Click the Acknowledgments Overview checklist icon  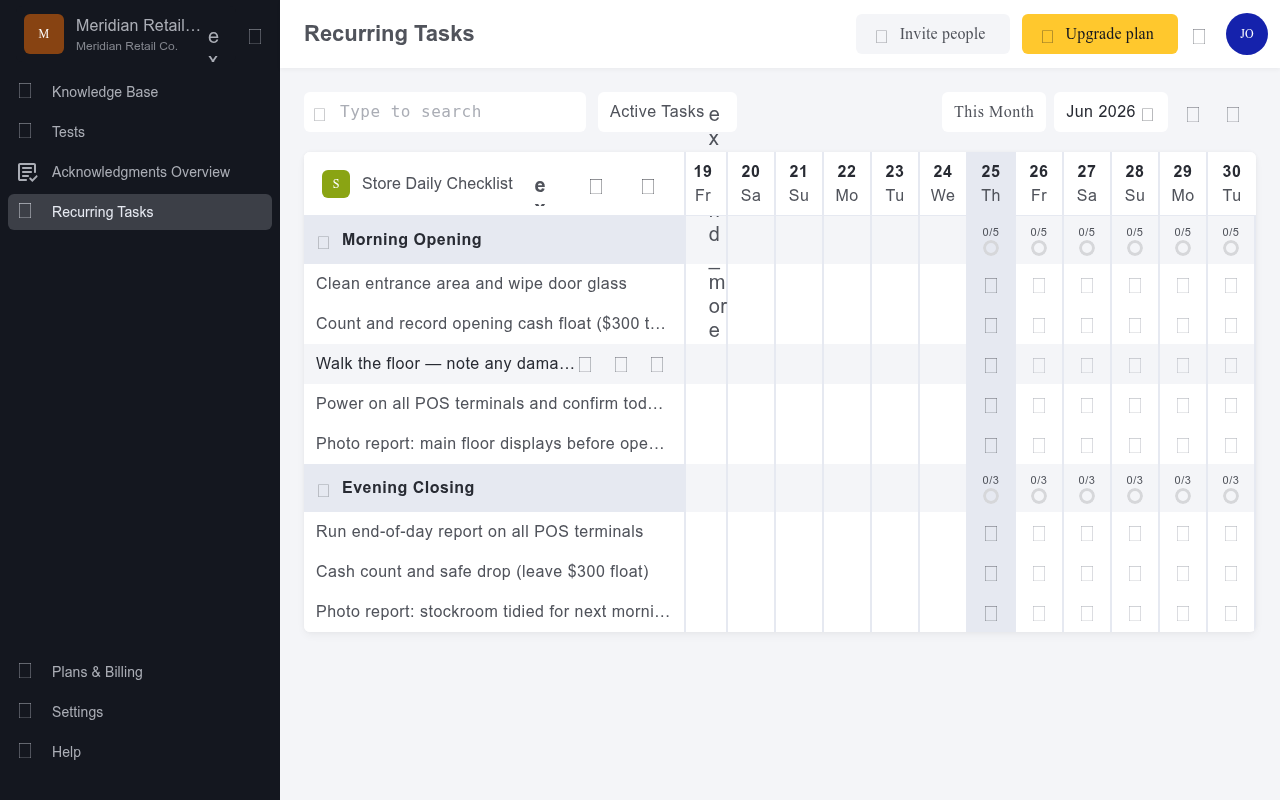[x=28, y=172]
